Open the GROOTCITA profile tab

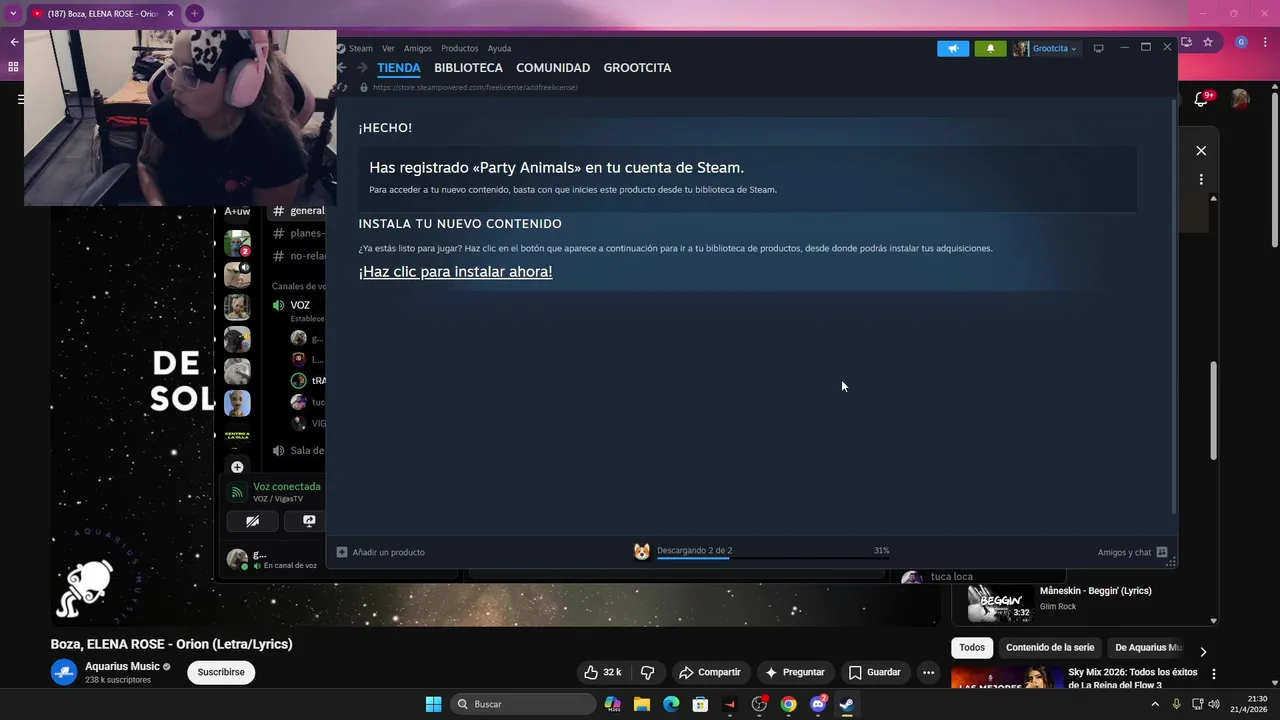637,68
